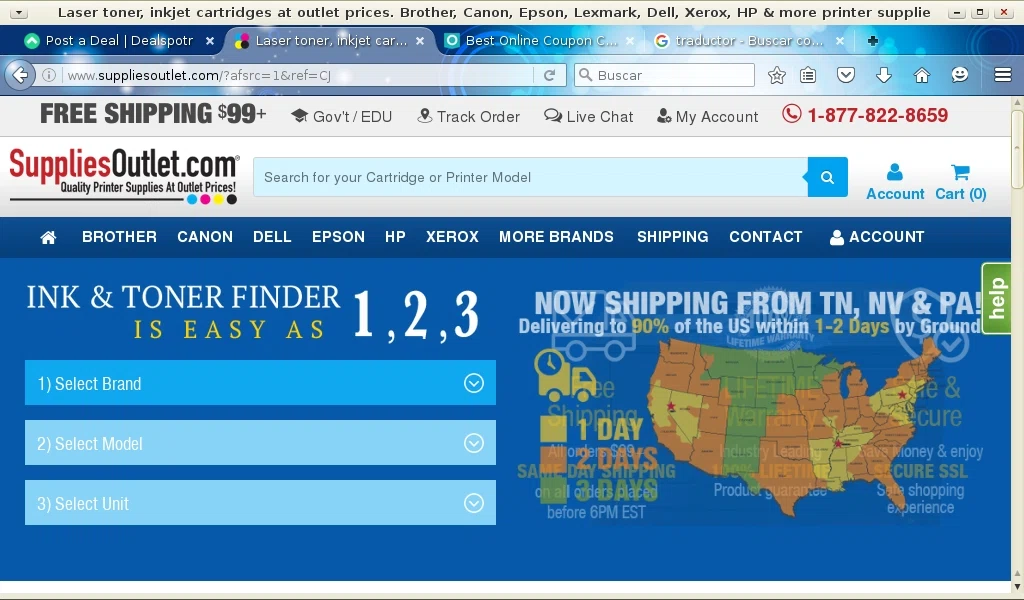This screenshot has height=600, width=1024.
Task: Click the FREE SHIPPING $99+ banner
Action: pyautogui.click(x=153, y=114)
